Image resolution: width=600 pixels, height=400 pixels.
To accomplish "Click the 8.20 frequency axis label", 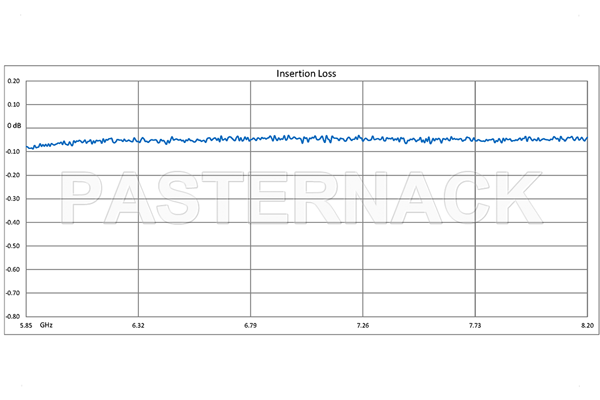I will point(586,326).
